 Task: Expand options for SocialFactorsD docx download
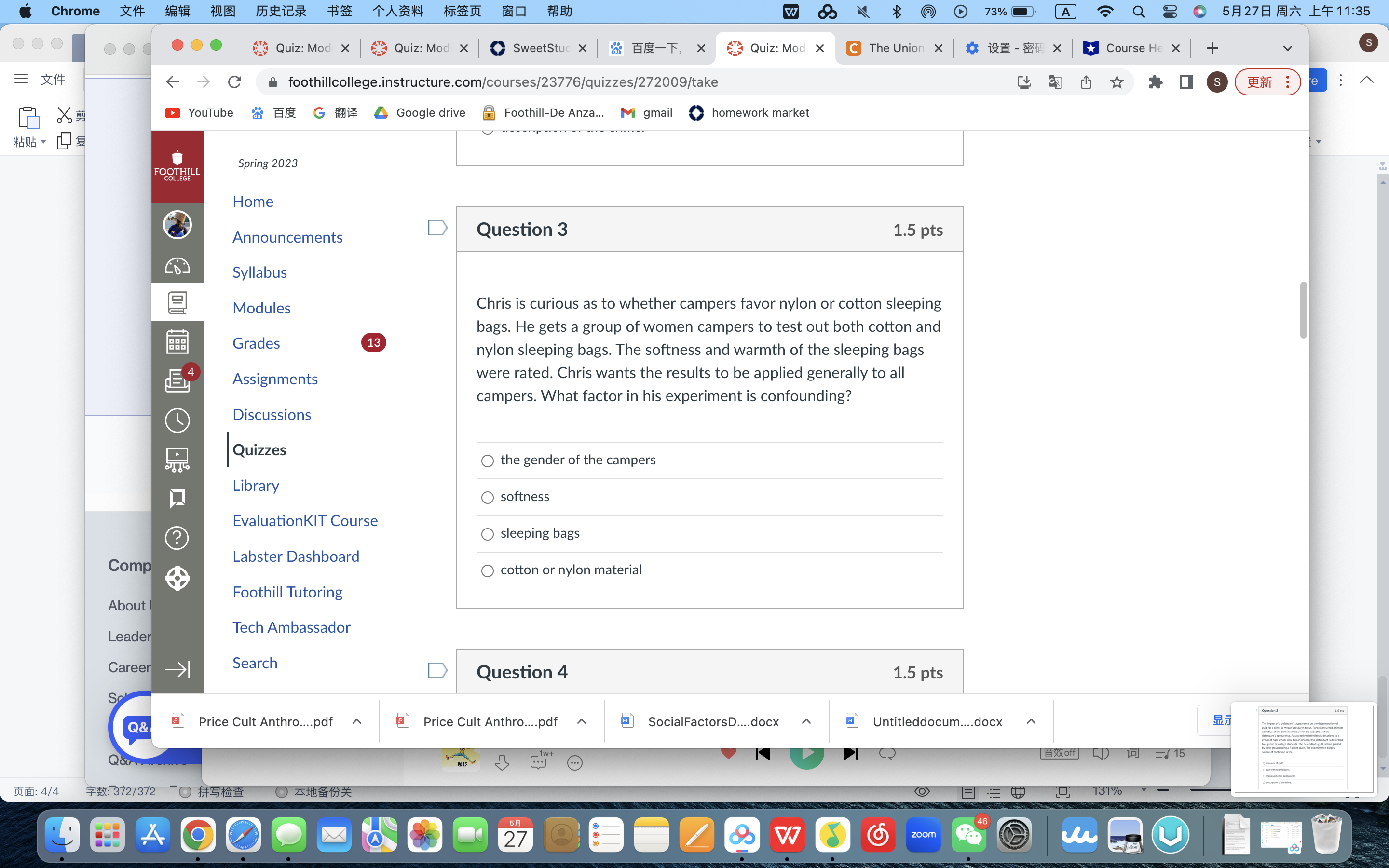(806, 721)
